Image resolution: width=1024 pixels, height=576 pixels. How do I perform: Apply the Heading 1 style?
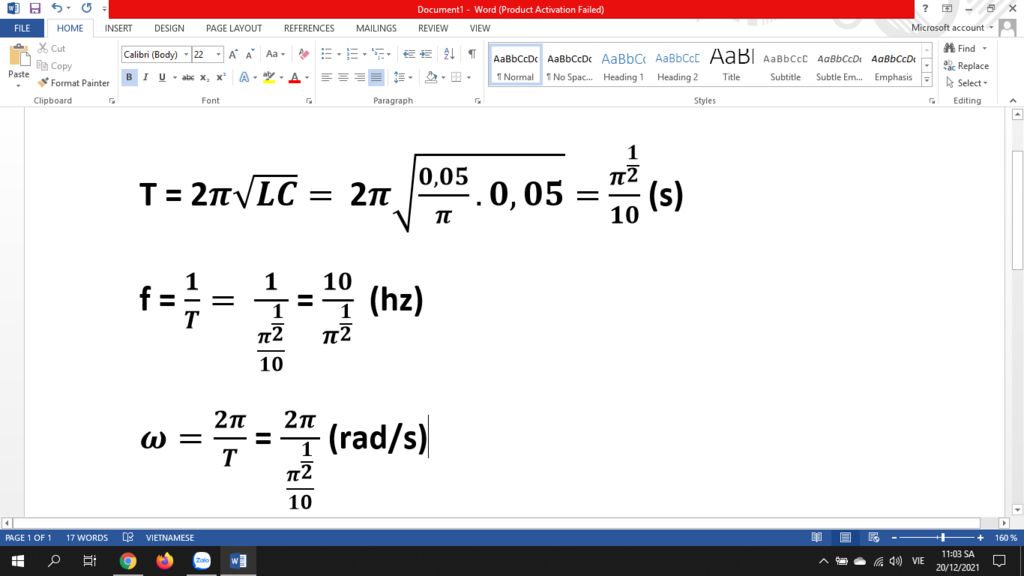[623, 65]
